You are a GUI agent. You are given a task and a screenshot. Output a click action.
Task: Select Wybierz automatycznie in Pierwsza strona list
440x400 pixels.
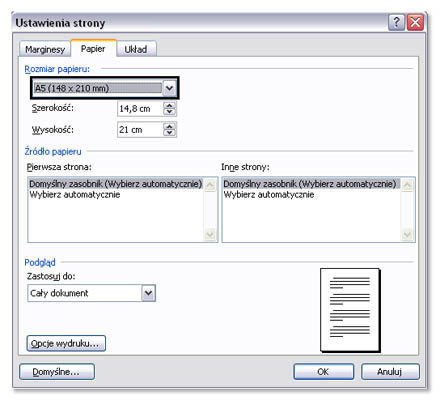click(x=75, y=195)
